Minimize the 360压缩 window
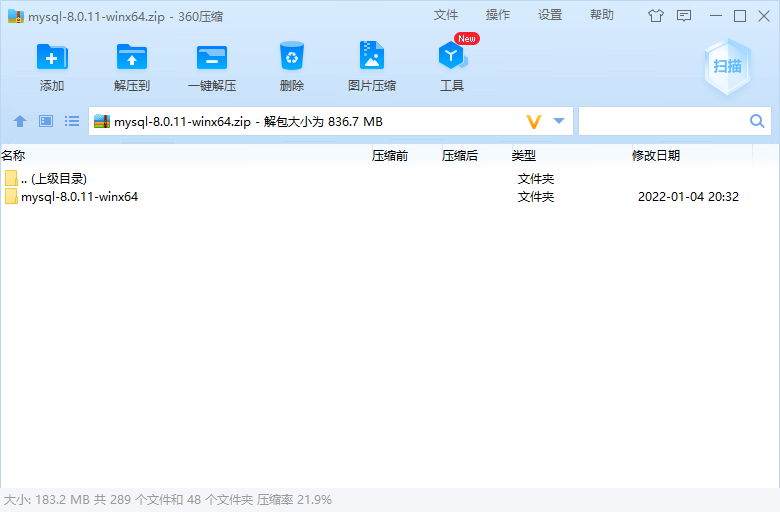This screenshot has width=780, height=512. click(x=716, y=16)
